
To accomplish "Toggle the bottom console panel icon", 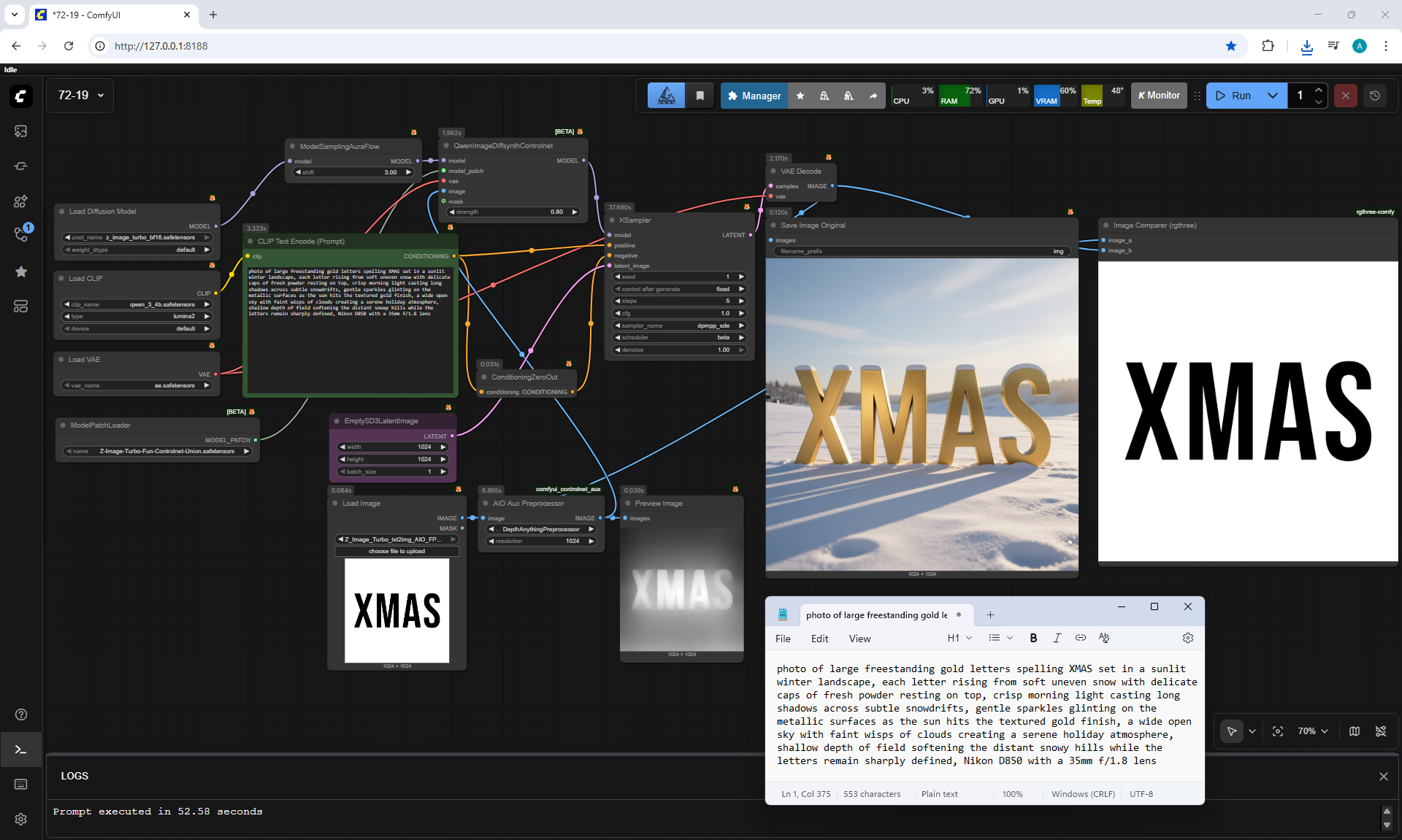I will (x=20, y=750).
